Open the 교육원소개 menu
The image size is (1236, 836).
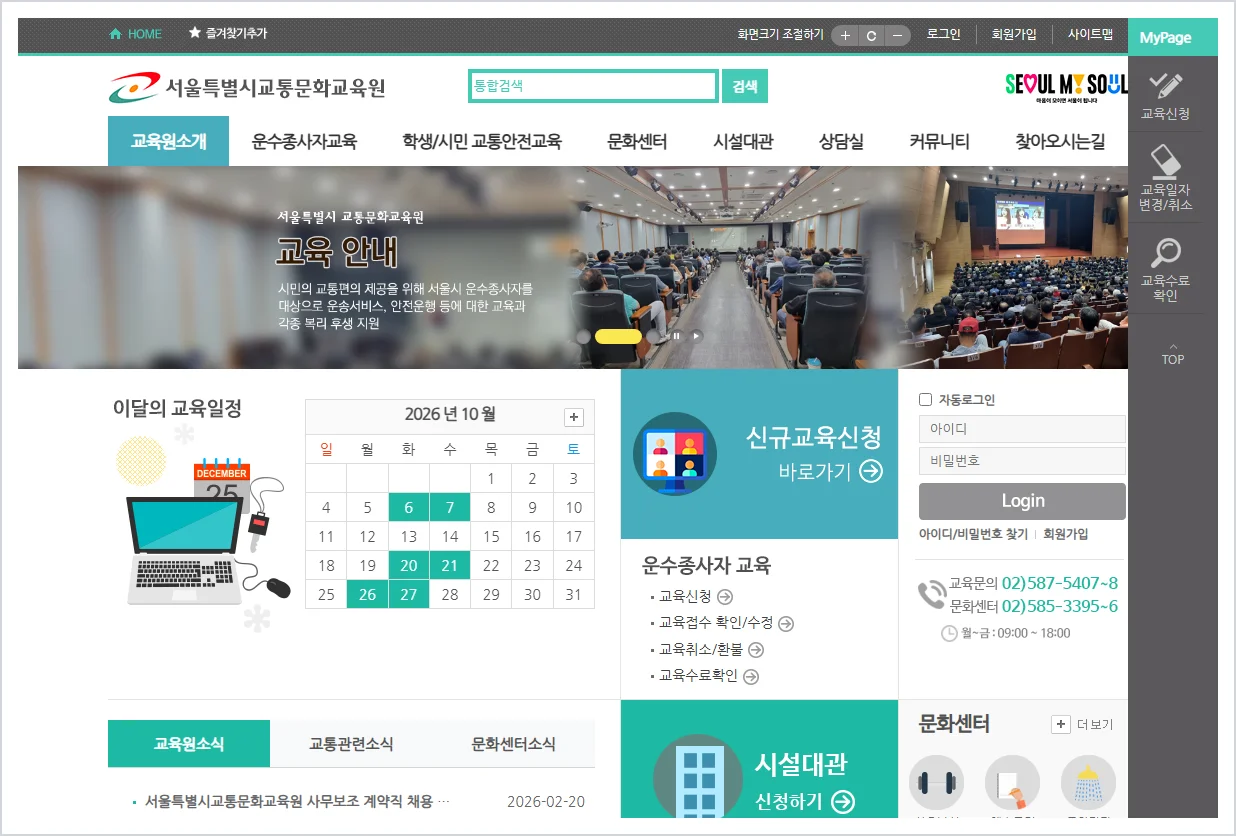click(x=168, y=141)
